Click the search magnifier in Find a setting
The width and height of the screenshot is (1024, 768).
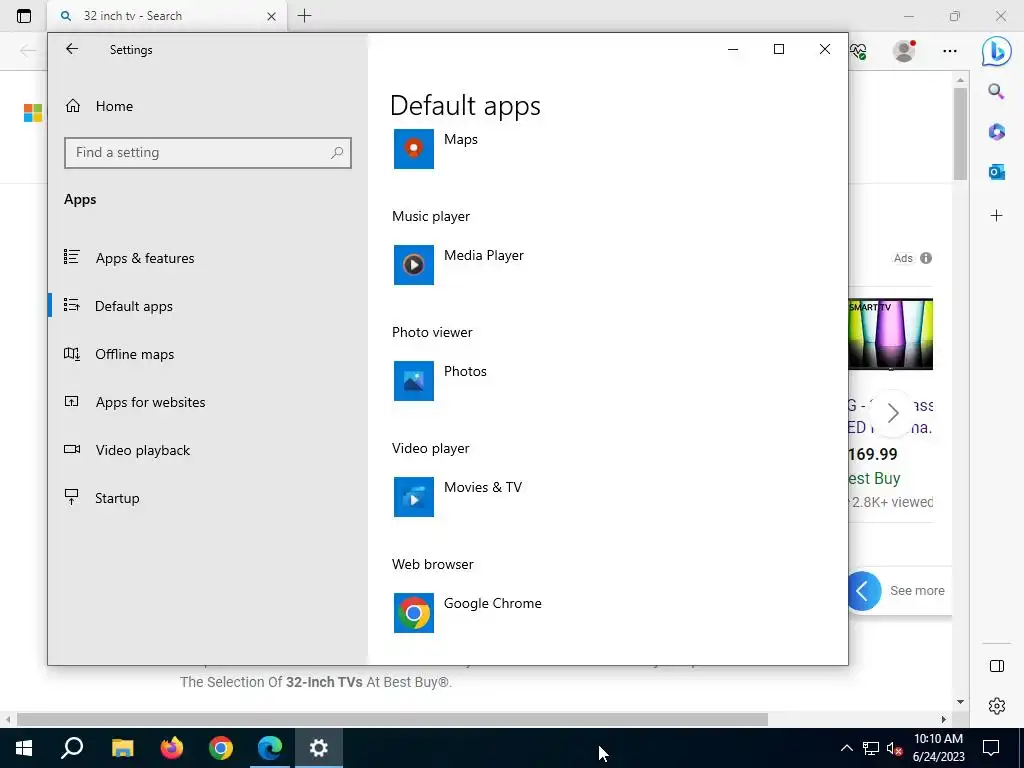(337, 153)
